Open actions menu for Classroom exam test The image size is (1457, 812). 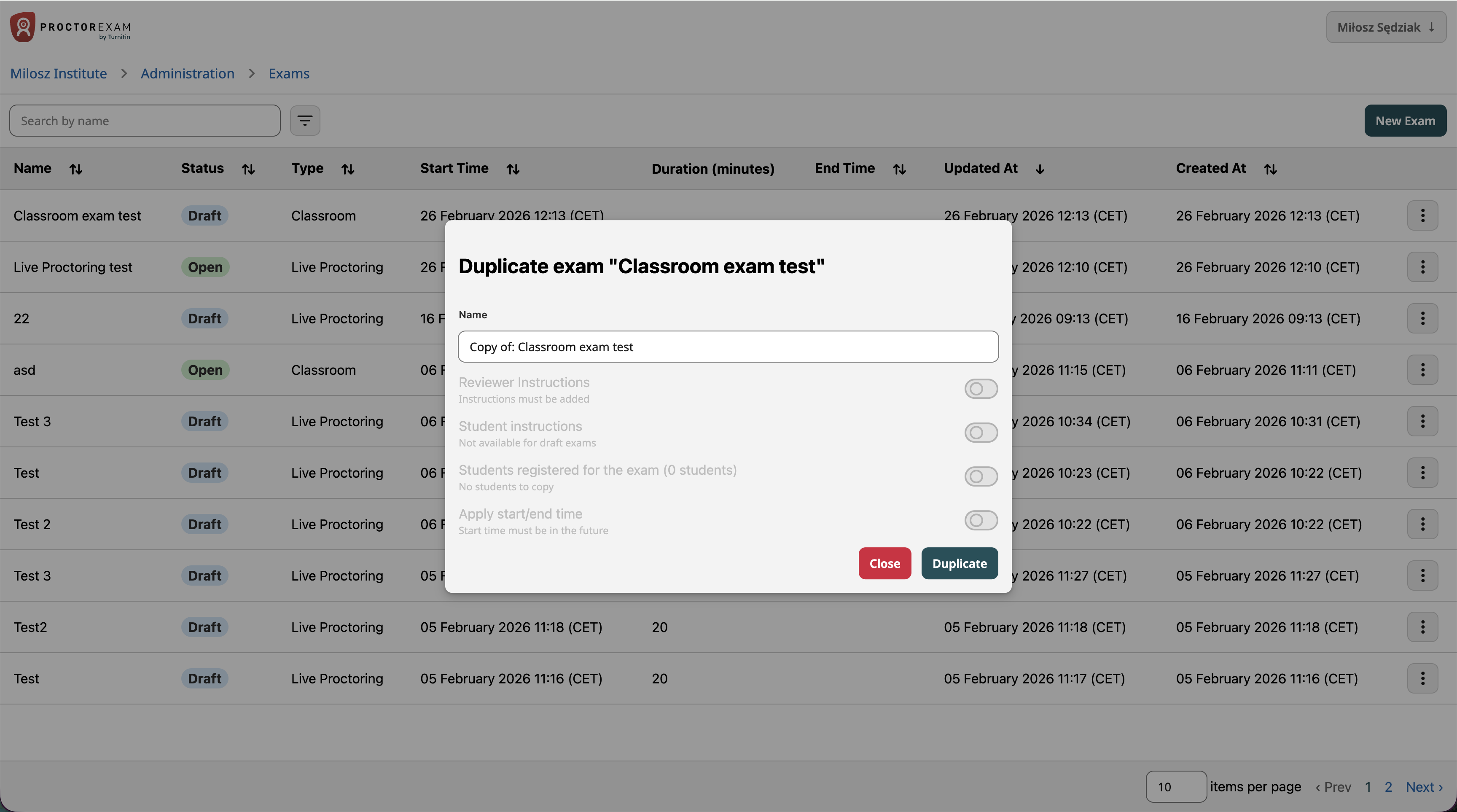pyautogui.click(x=1422, y=215)
